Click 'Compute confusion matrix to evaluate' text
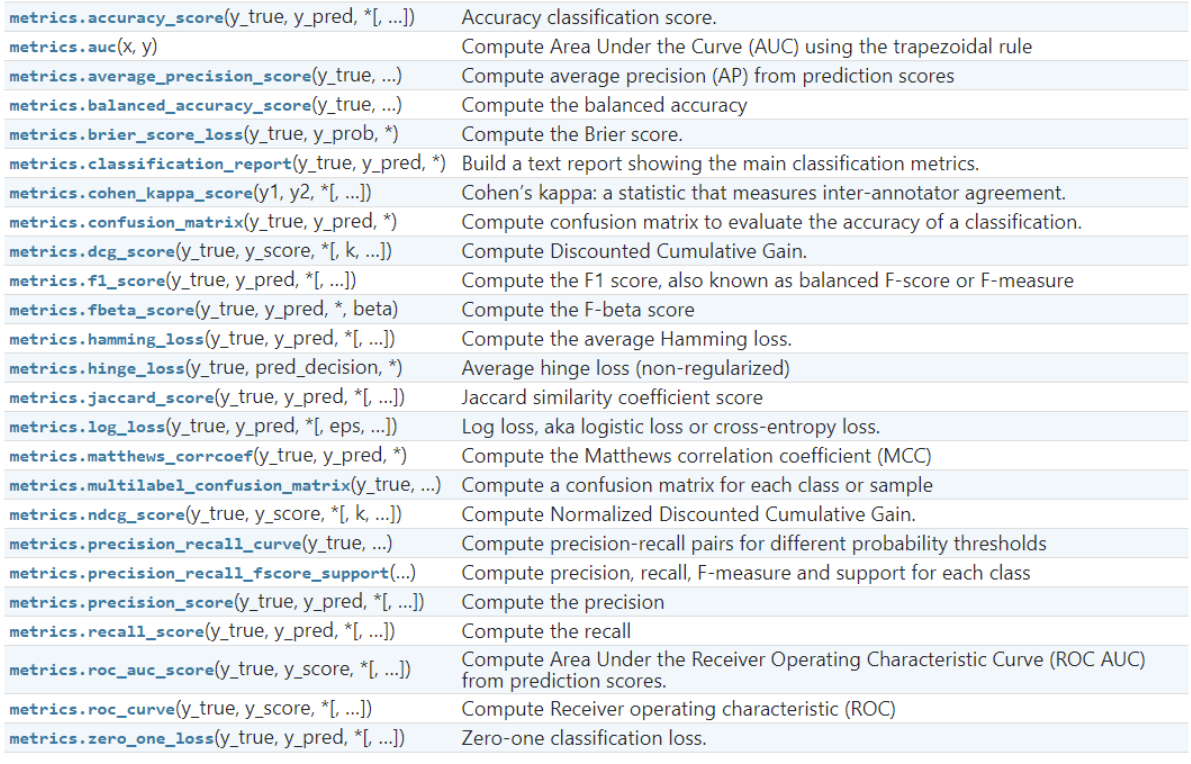The height and width of the screenshot is (764, 1191). pyautogui.click(x=772, y=223)
